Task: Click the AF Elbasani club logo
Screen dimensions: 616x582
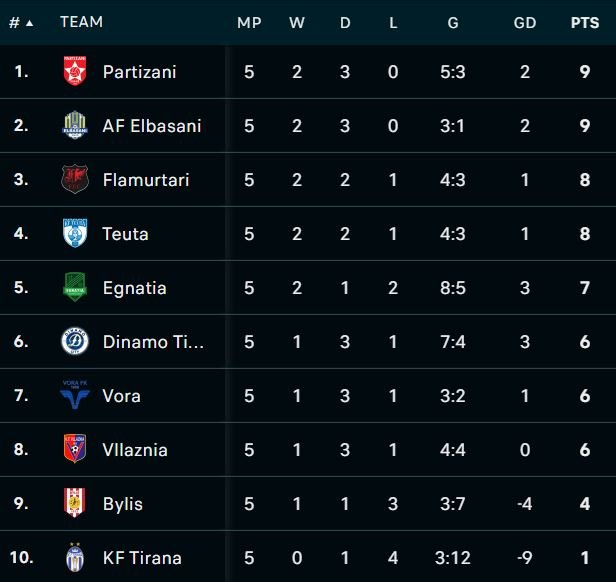Action: [74, 126]
